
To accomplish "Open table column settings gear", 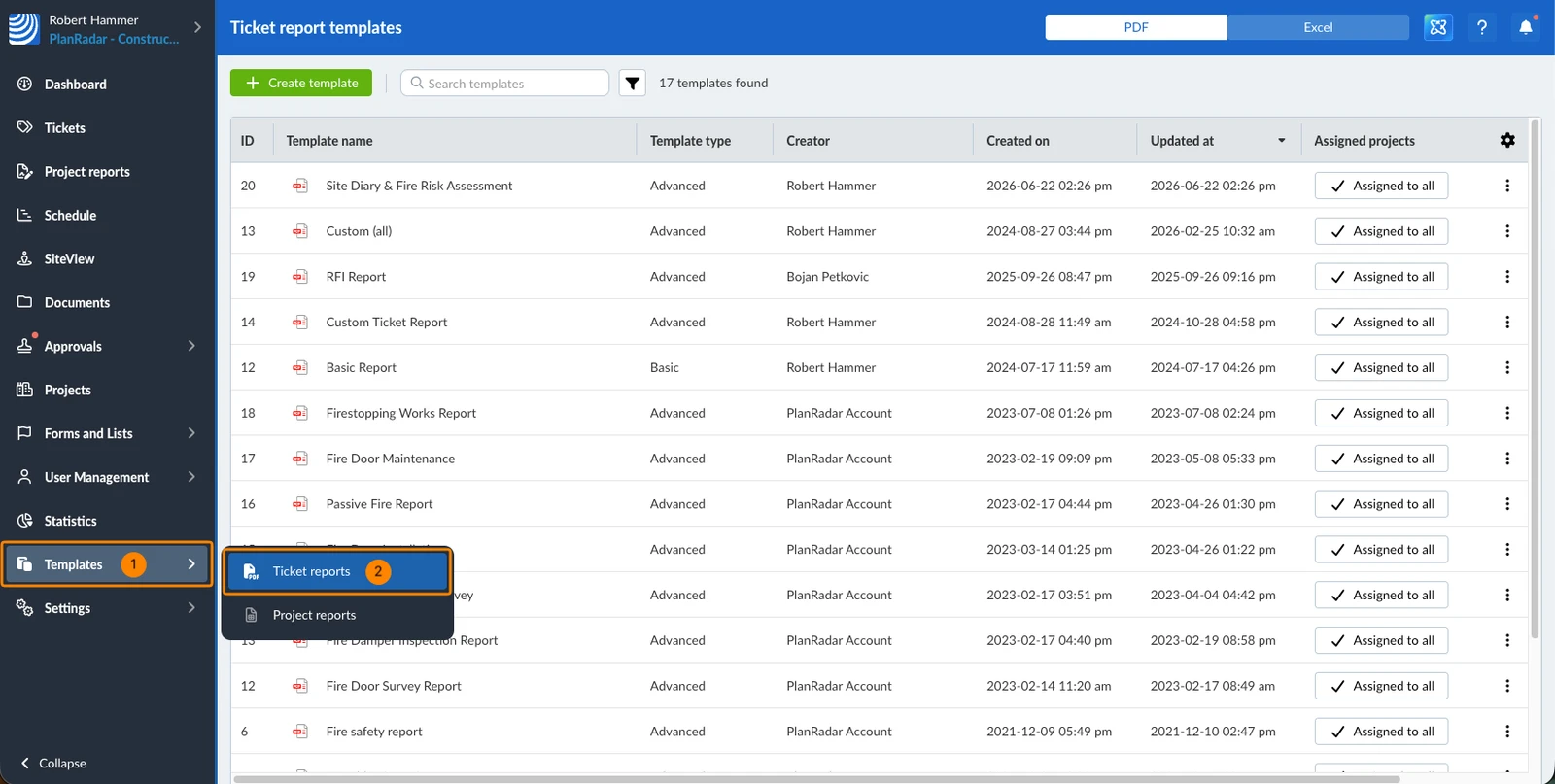I will pos(1507,141).
